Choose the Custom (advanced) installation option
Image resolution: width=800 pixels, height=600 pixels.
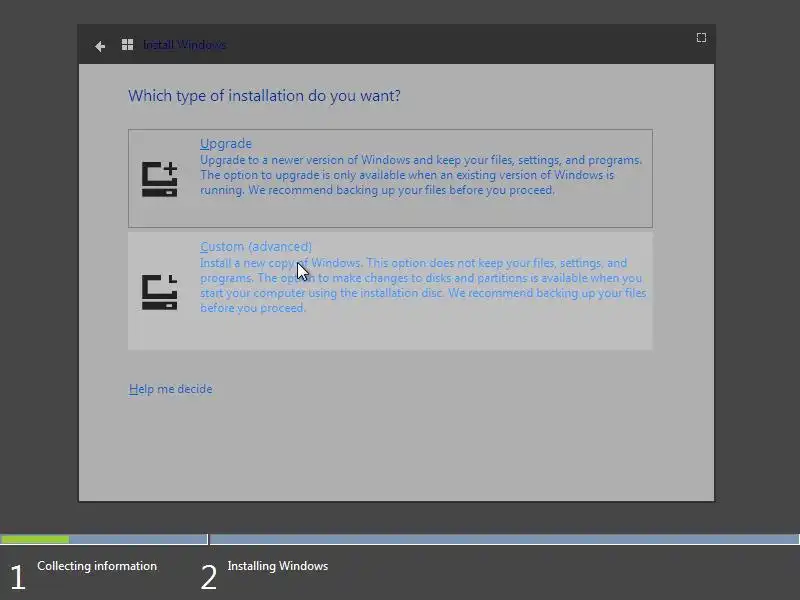click(390, 291)
